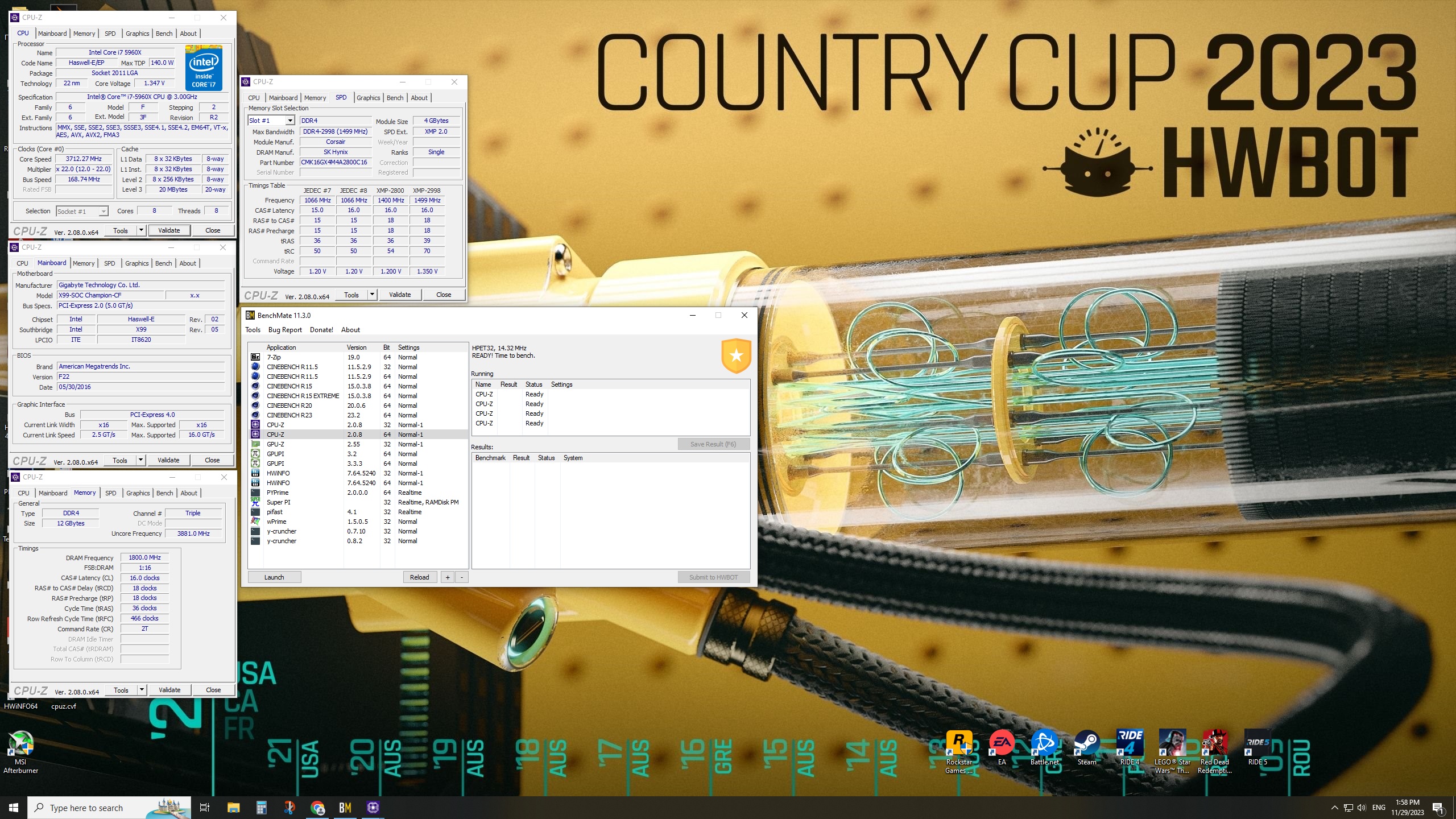Click Tools button in Mainboard window

click(x=120, y=460)
